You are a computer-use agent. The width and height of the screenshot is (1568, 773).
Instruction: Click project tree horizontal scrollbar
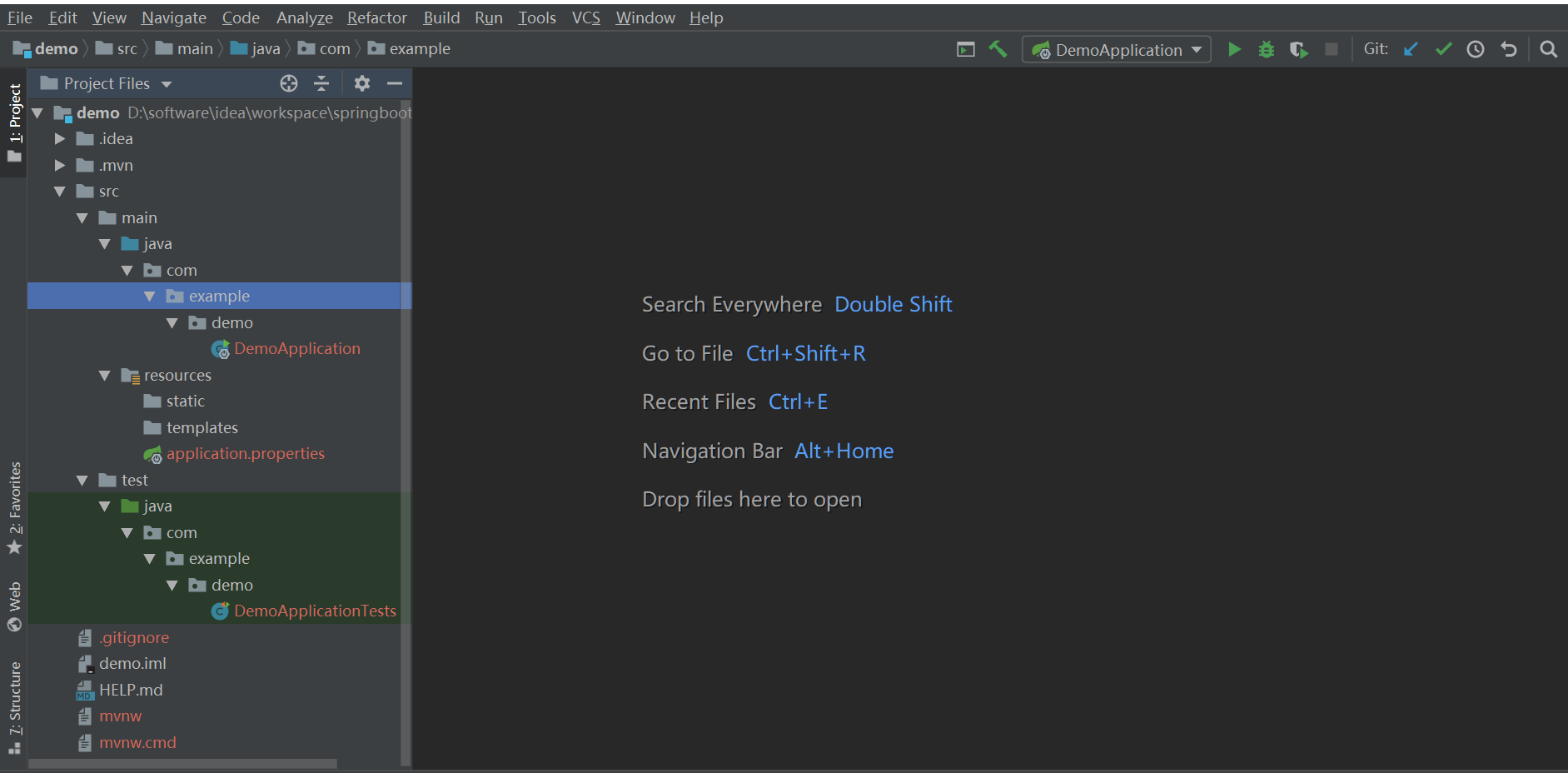183,764
